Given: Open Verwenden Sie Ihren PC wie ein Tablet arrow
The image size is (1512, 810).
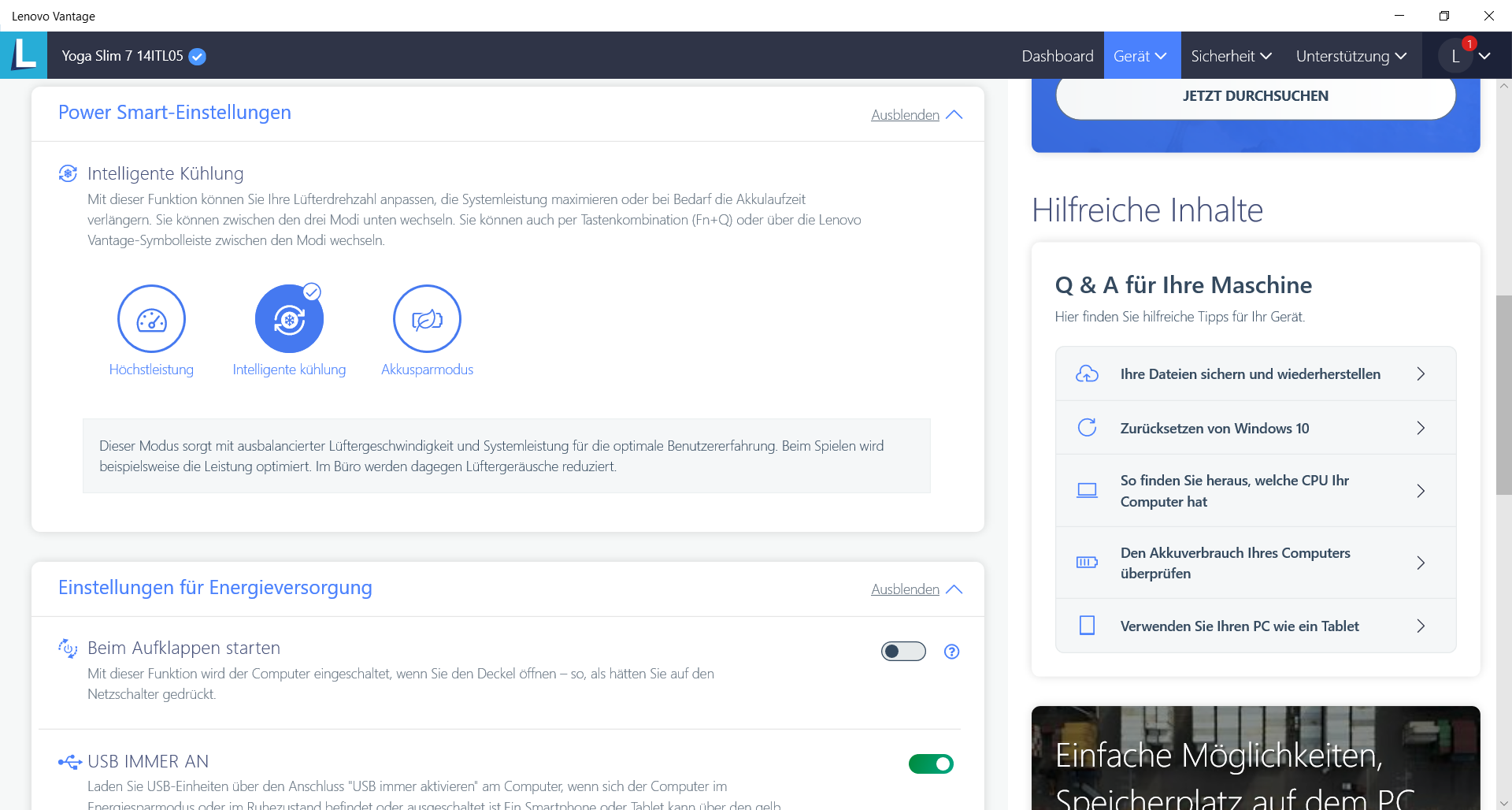Looking at the screenshot, I should click(1421, 626).
